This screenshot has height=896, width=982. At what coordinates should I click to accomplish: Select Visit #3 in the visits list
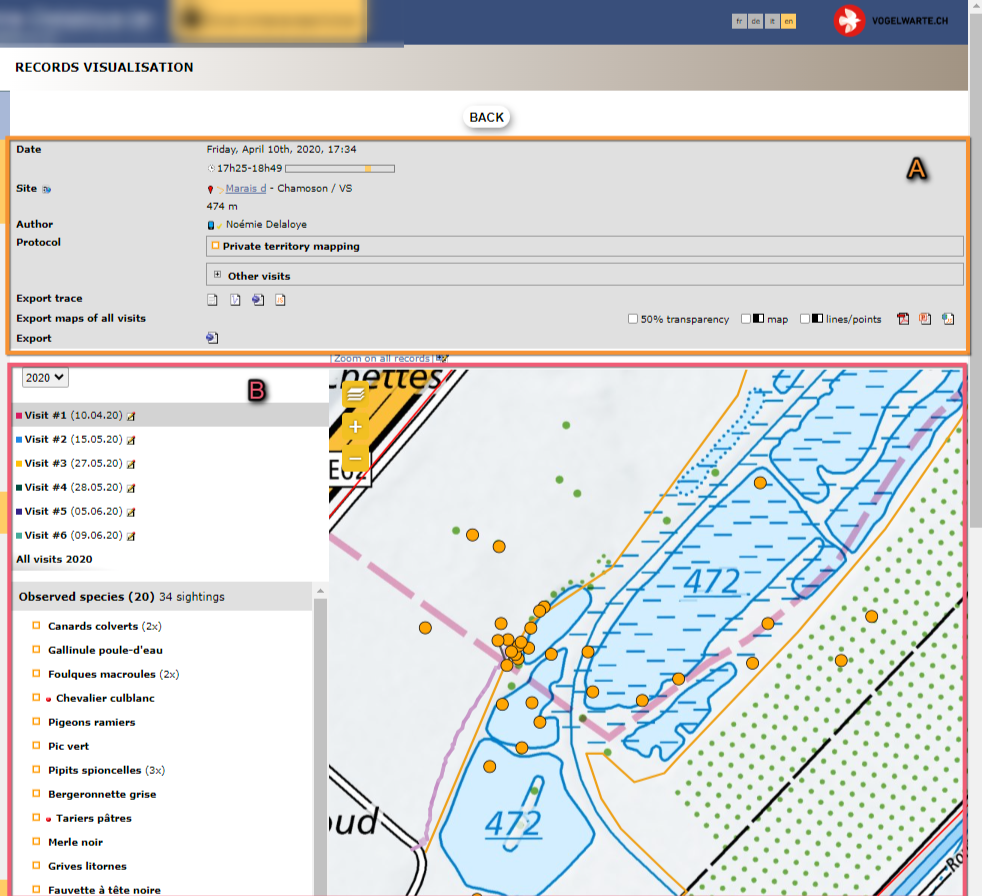click(x=58, y=464)
